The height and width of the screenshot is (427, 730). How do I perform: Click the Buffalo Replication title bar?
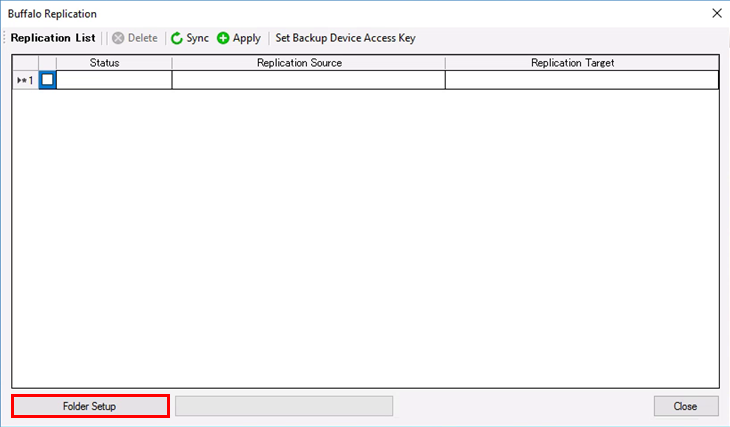click(300, 13)
